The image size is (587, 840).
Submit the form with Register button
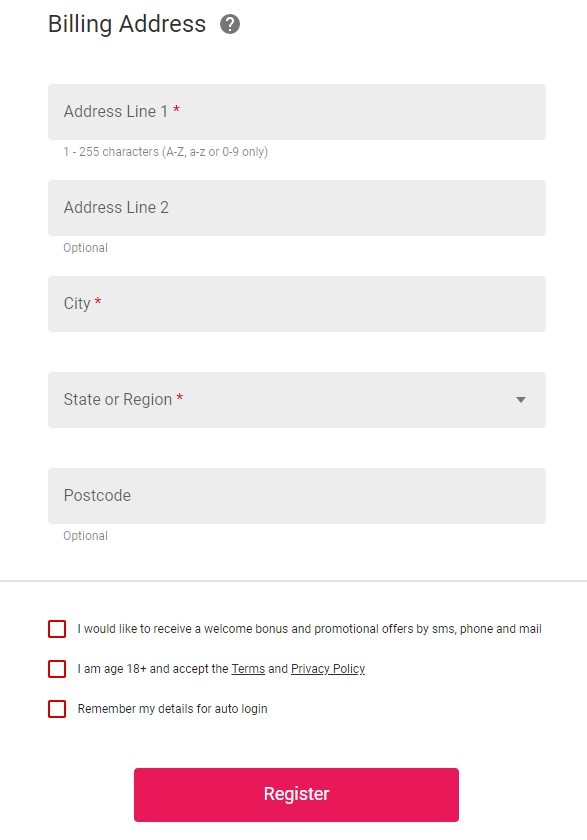296,794
